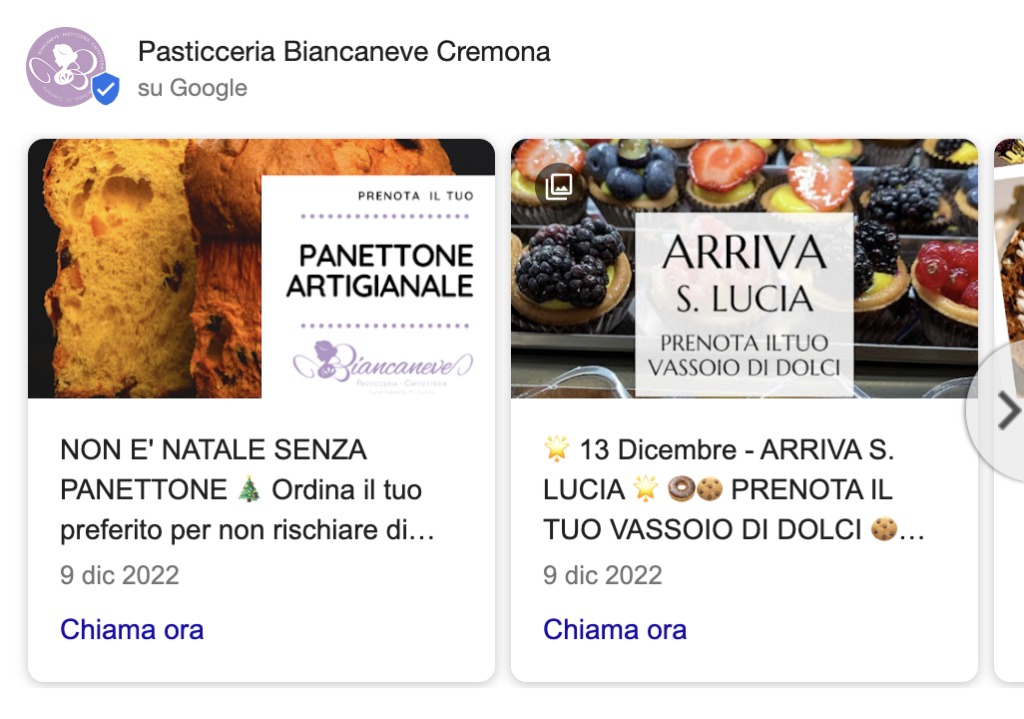
Task: Click the Christmas tree emoji in panettone post
Action: (x=249, y=489)
